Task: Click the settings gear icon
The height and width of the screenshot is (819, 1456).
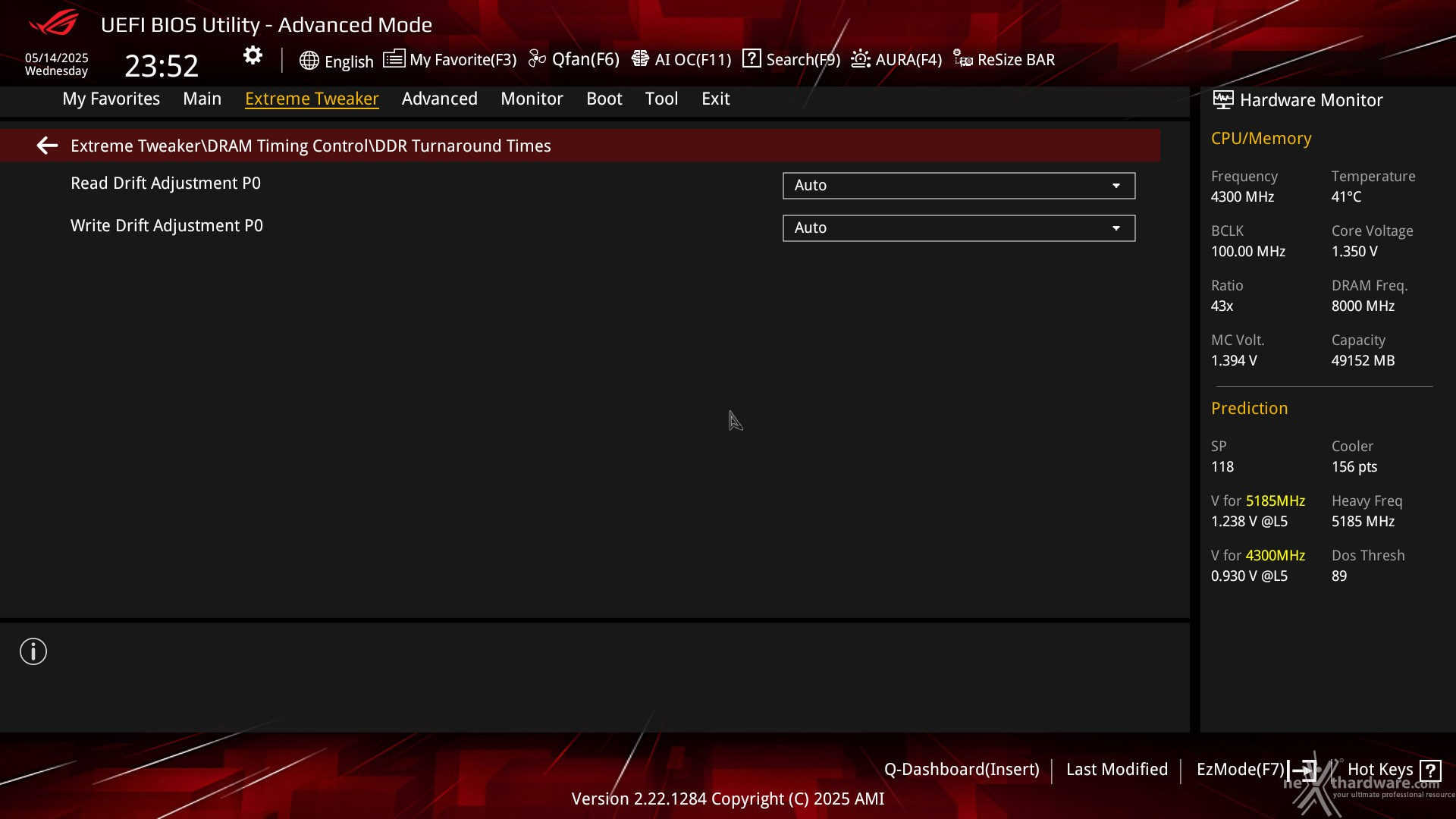Action: point(253,55)
